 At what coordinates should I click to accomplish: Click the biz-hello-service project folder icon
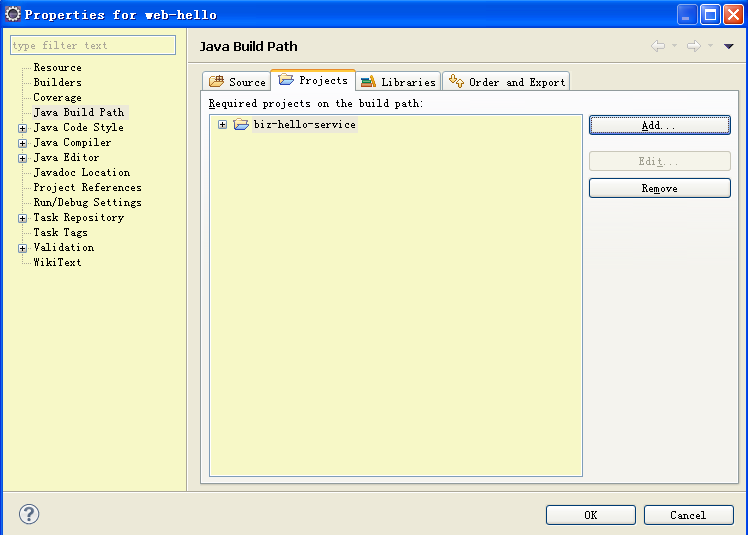point(241,125)
